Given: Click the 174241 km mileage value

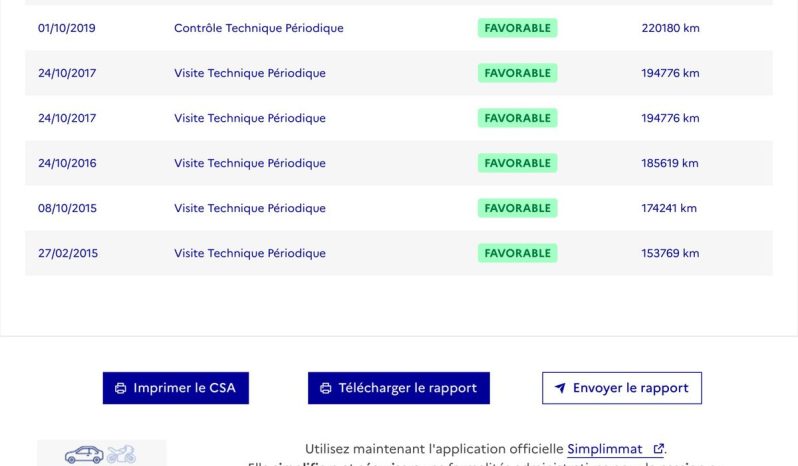Looking at the screenshot, I should tap(669, 208).
